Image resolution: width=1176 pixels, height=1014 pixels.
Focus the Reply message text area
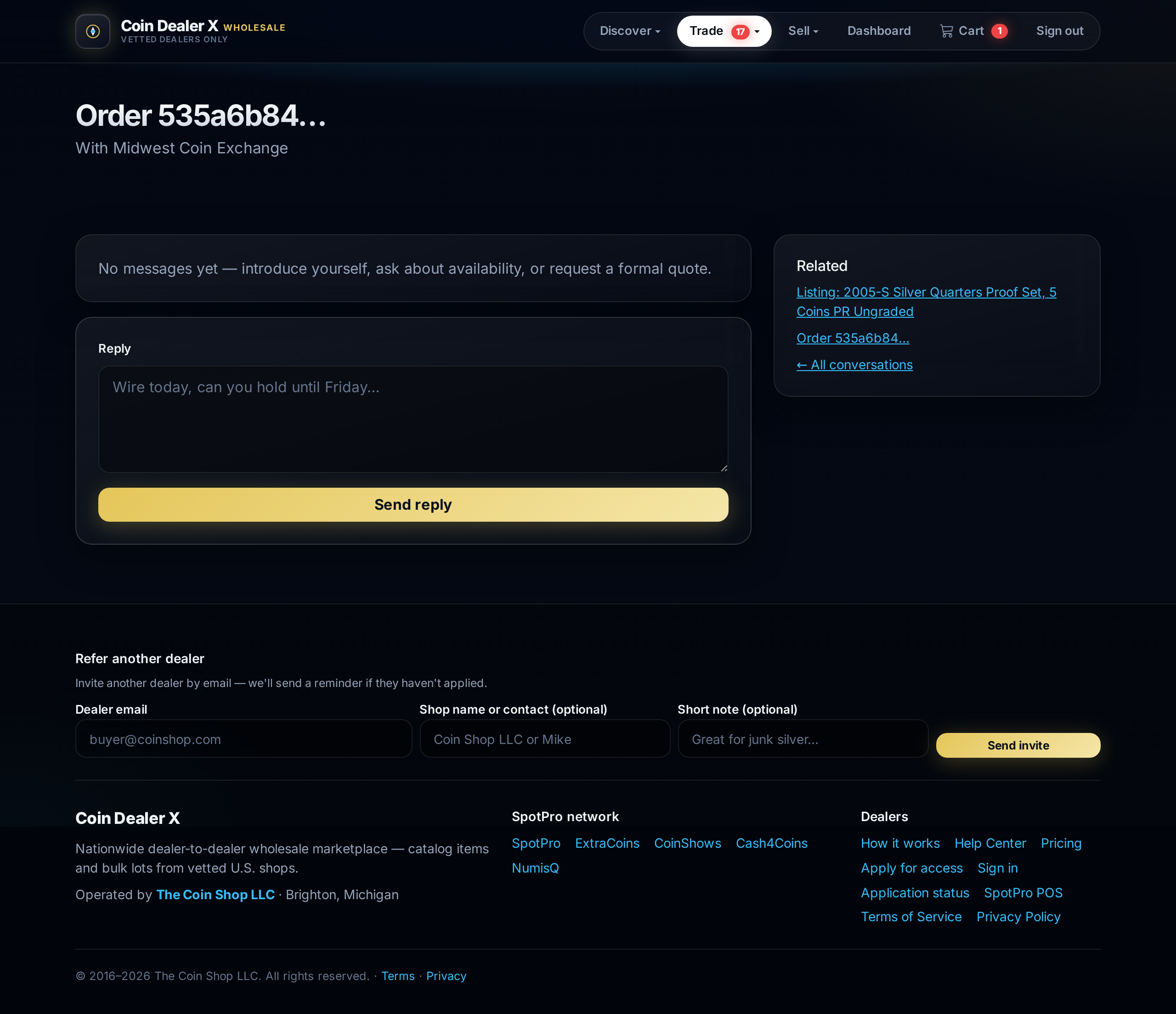[413, 419]
